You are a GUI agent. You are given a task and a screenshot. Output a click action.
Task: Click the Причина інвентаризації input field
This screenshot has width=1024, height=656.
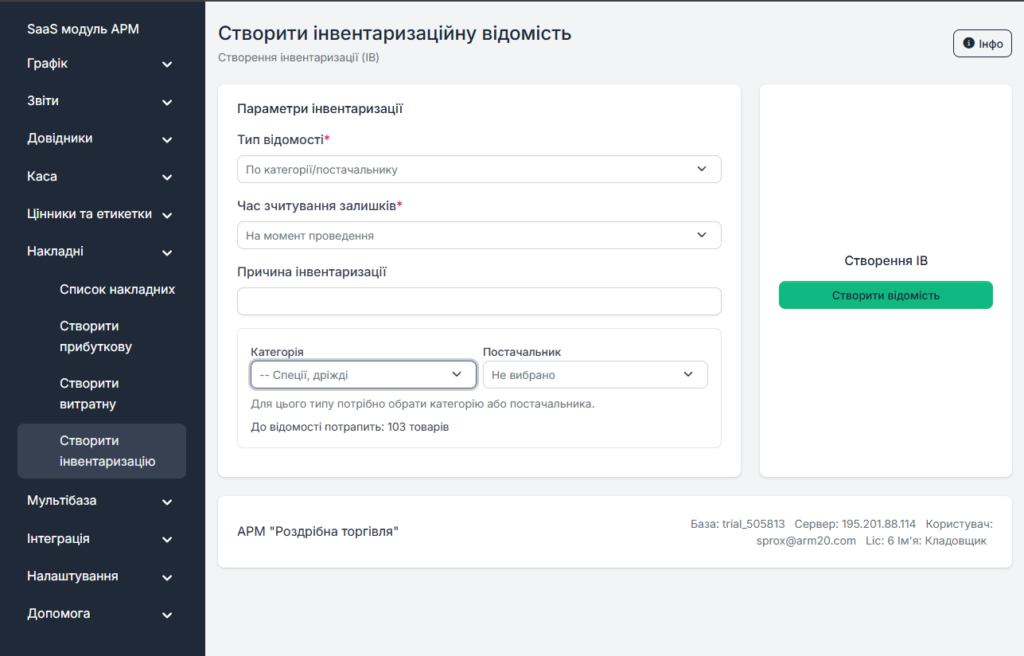click(x=478, y=302)
